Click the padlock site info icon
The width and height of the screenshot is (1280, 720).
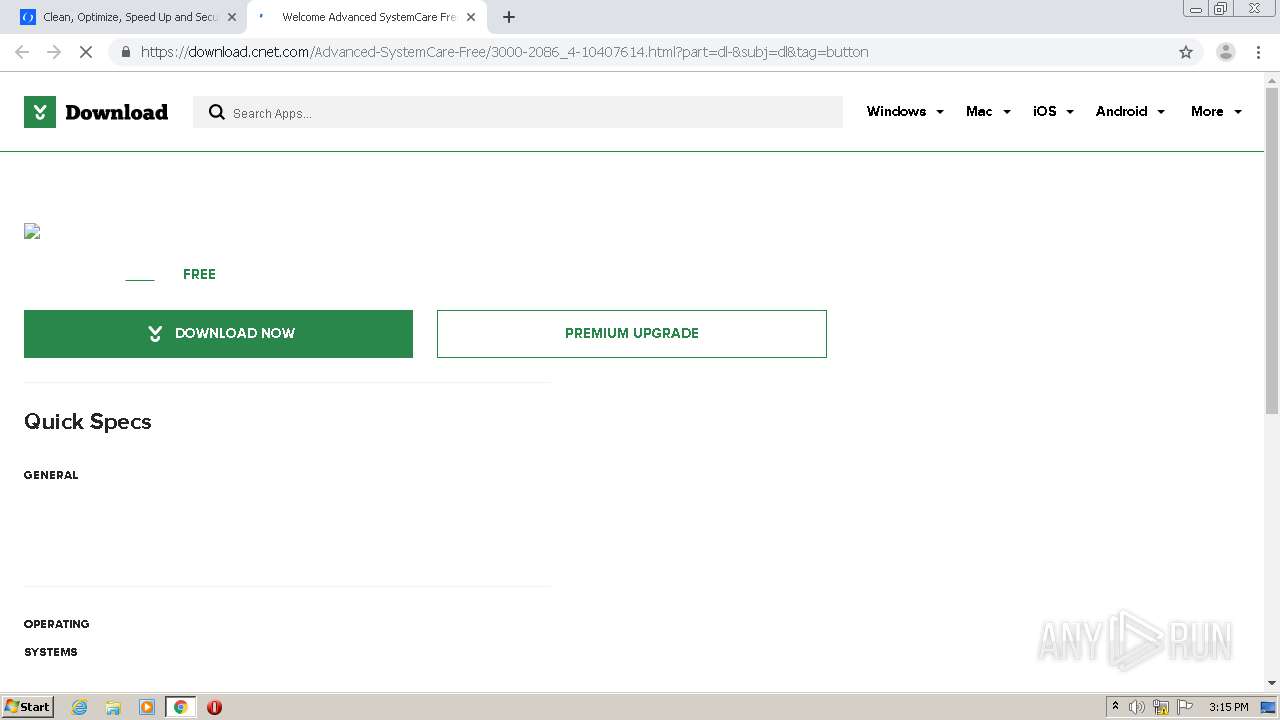point(125,52)
